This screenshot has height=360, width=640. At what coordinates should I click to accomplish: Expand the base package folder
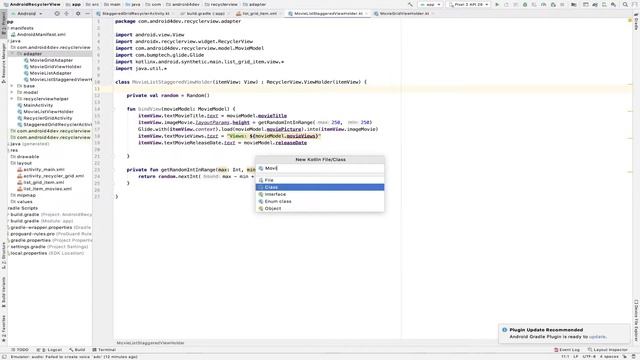point(12,86)
